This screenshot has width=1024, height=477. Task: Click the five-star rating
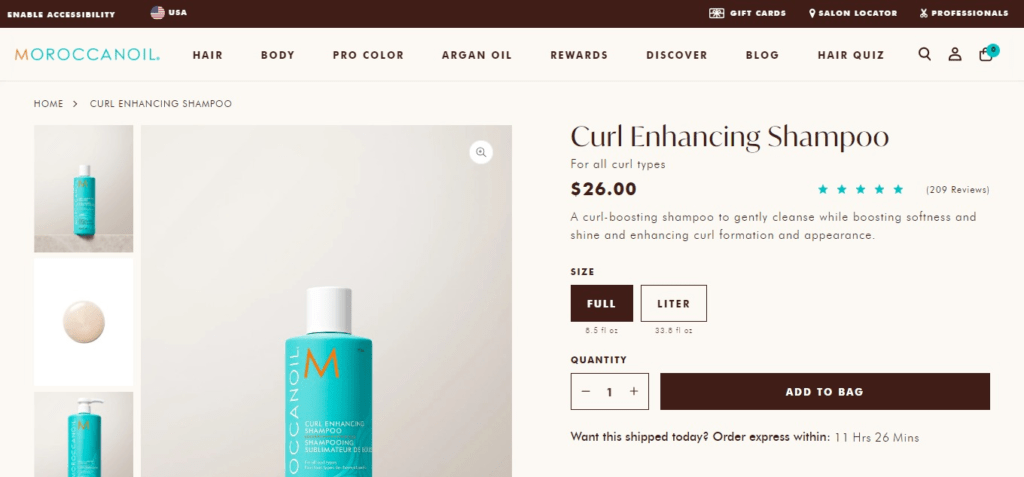[x=861, y=189]
